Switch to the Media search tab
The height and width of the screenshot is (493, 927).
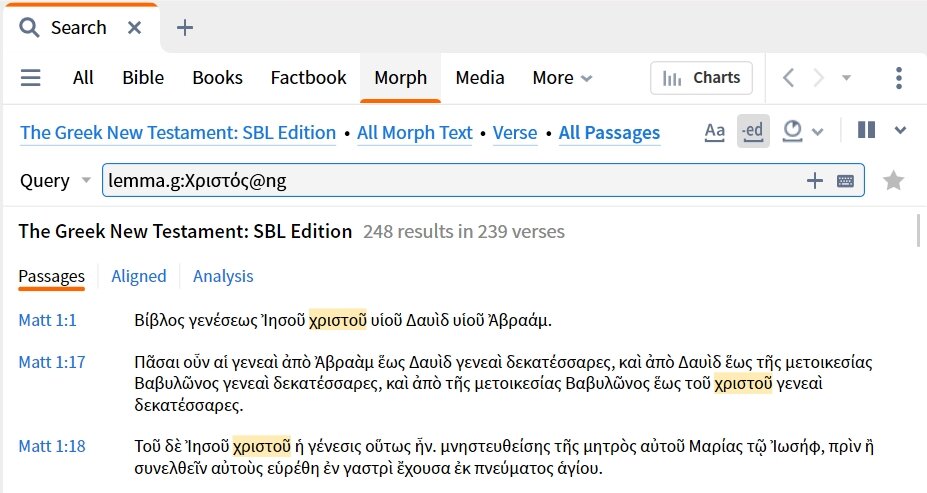point(480,78)
